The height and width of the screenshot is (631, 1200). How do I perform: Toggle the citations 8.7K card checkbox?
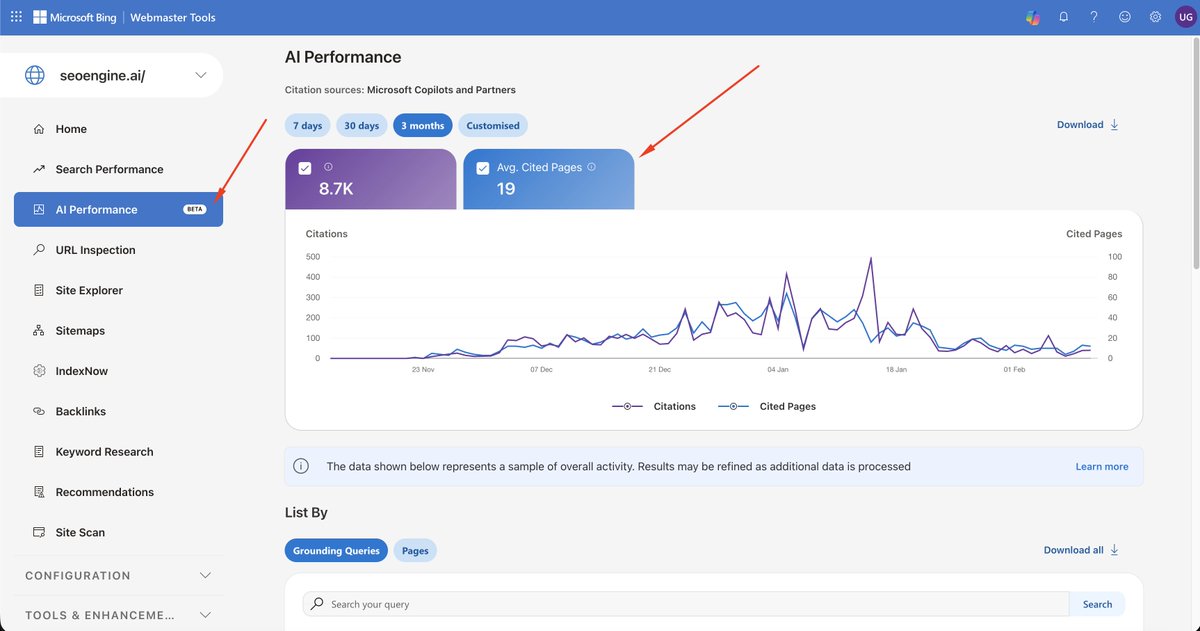tap(305, 168)
